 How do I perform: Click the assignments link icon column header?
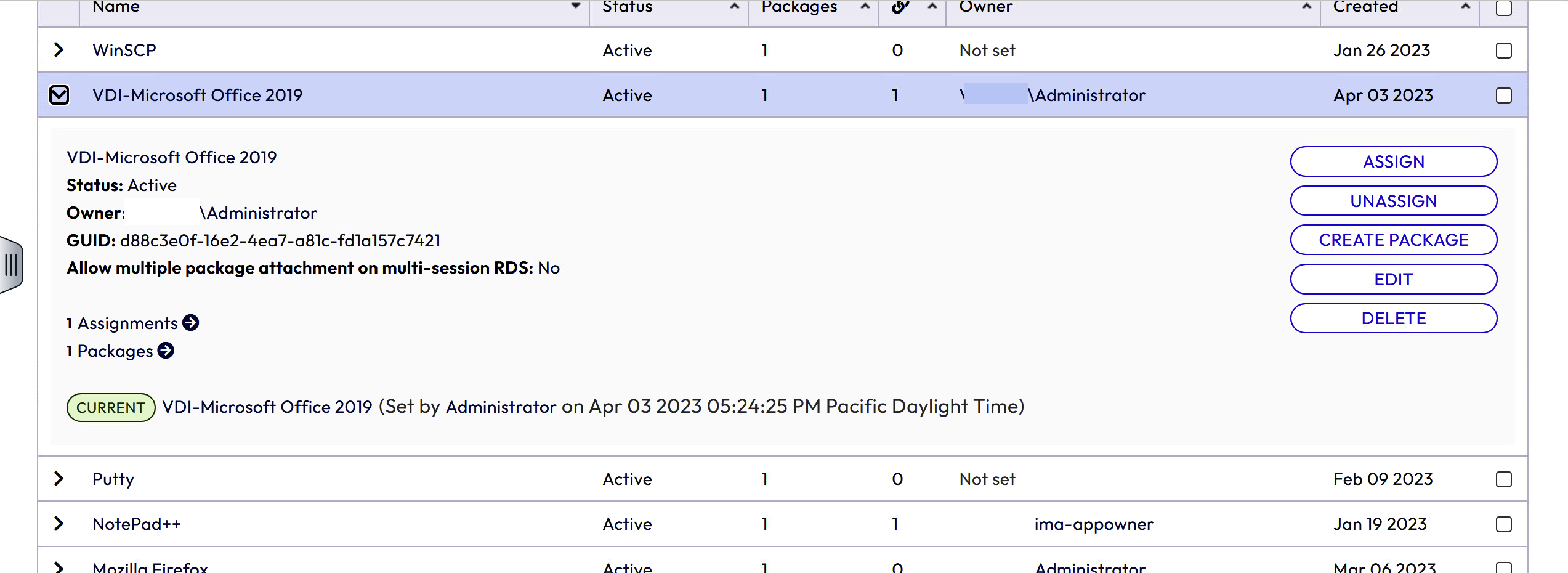[x=900, y=7]
